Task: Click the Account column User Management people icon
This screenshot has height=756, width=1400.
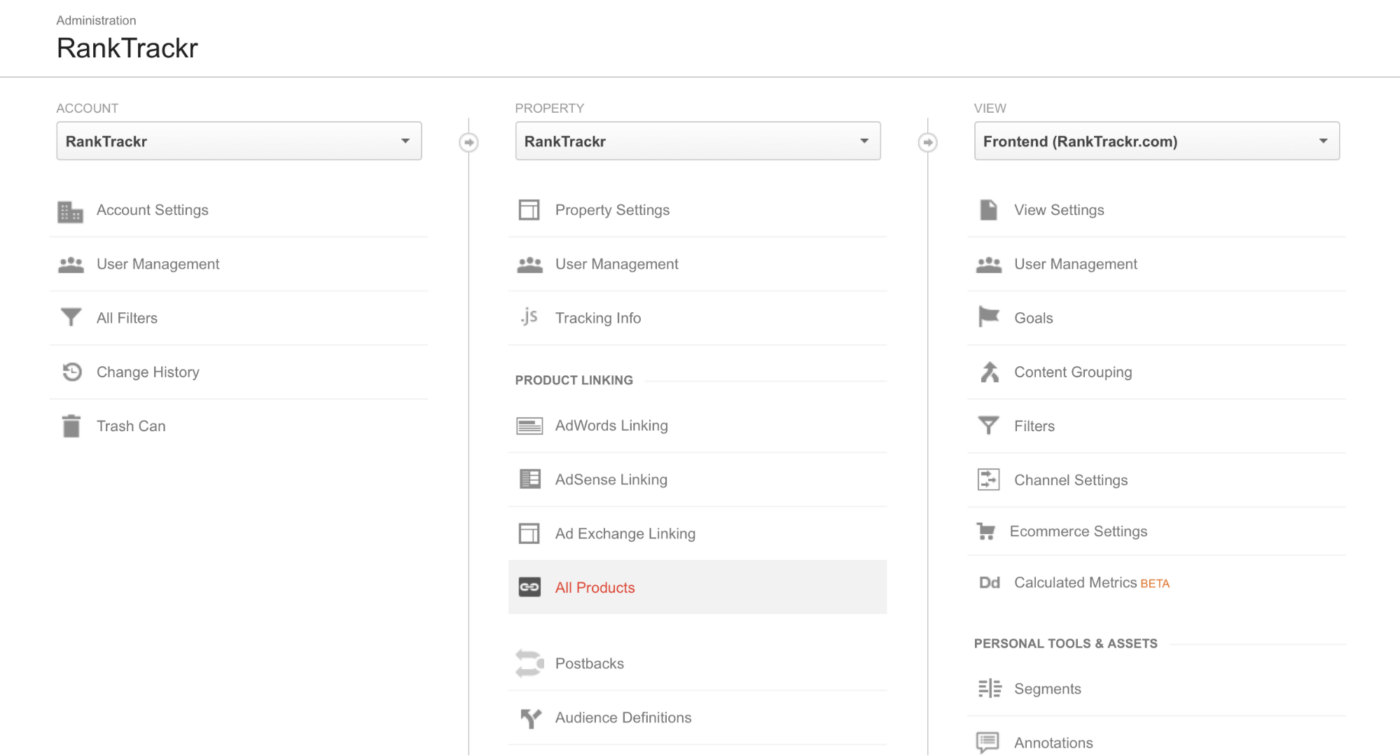Action: (x=71, y=265)
